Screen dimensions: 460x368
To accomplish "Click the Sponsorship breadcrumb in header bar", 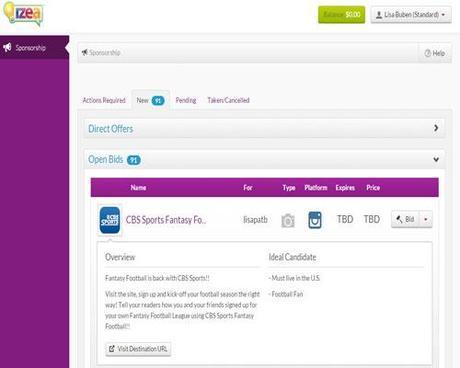I will tap(101, 53).
